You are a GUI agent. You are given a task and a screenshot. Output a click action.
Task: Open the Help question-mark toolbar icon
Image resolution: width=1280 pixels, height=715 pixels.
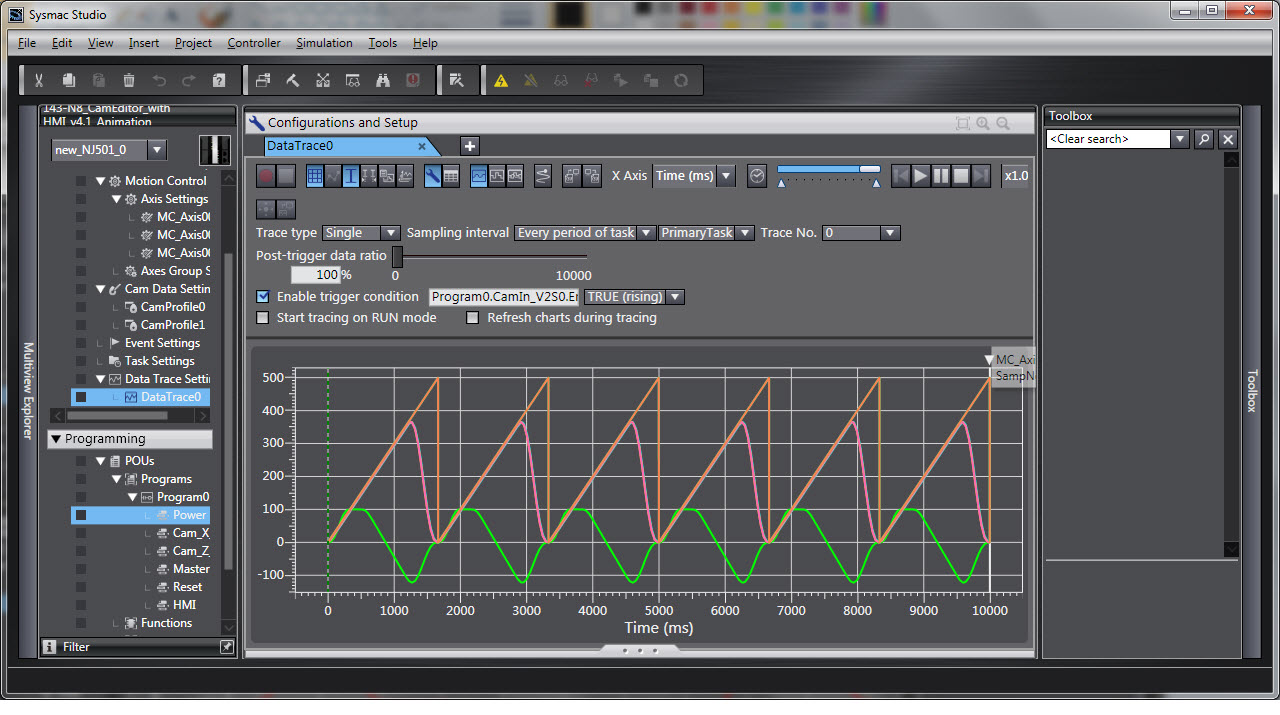219,81
